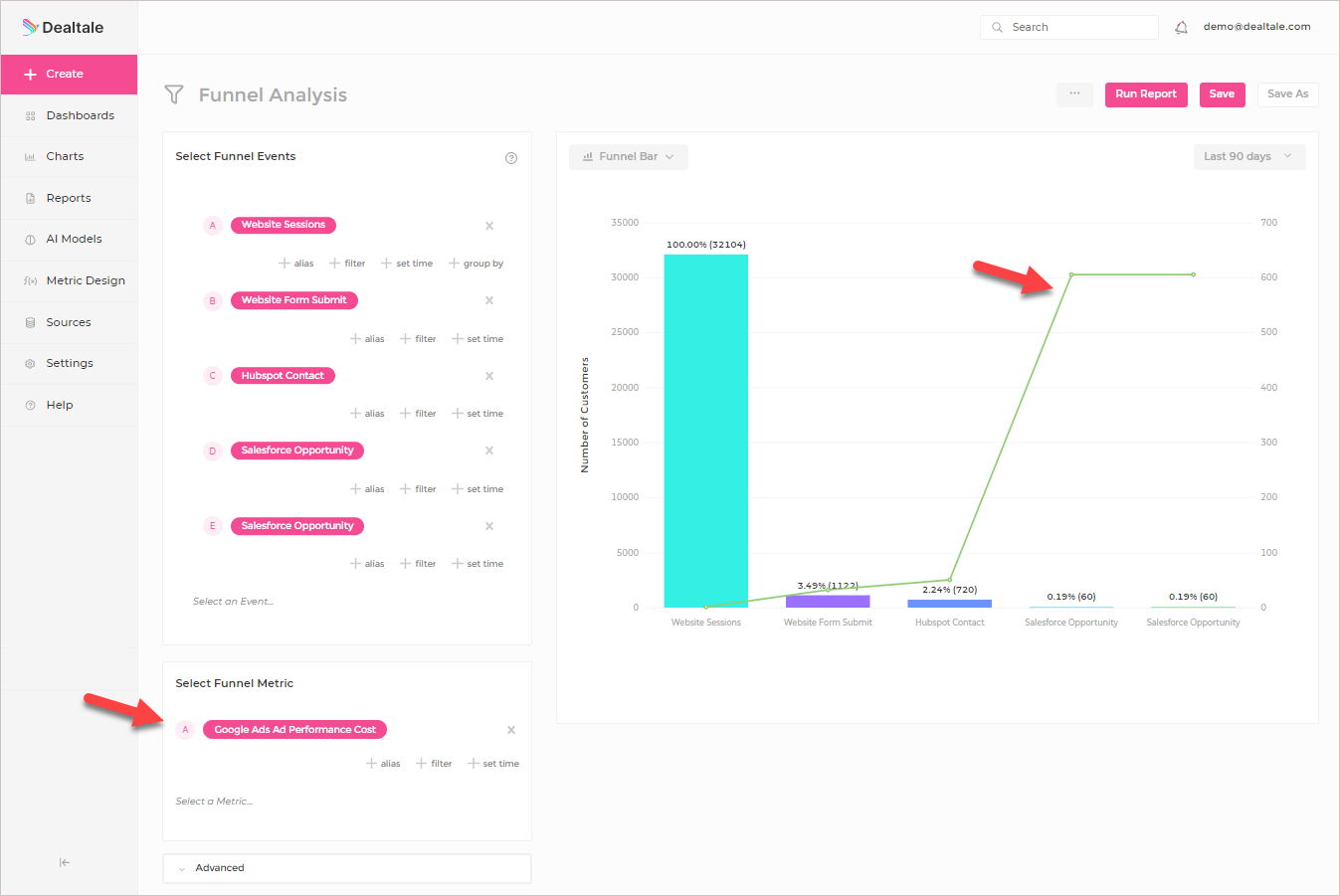The image size is (1340, 896).
Task: Collapse the sidebar using the arrow icon
Action: pyautogui.click(x=65, y=862)
